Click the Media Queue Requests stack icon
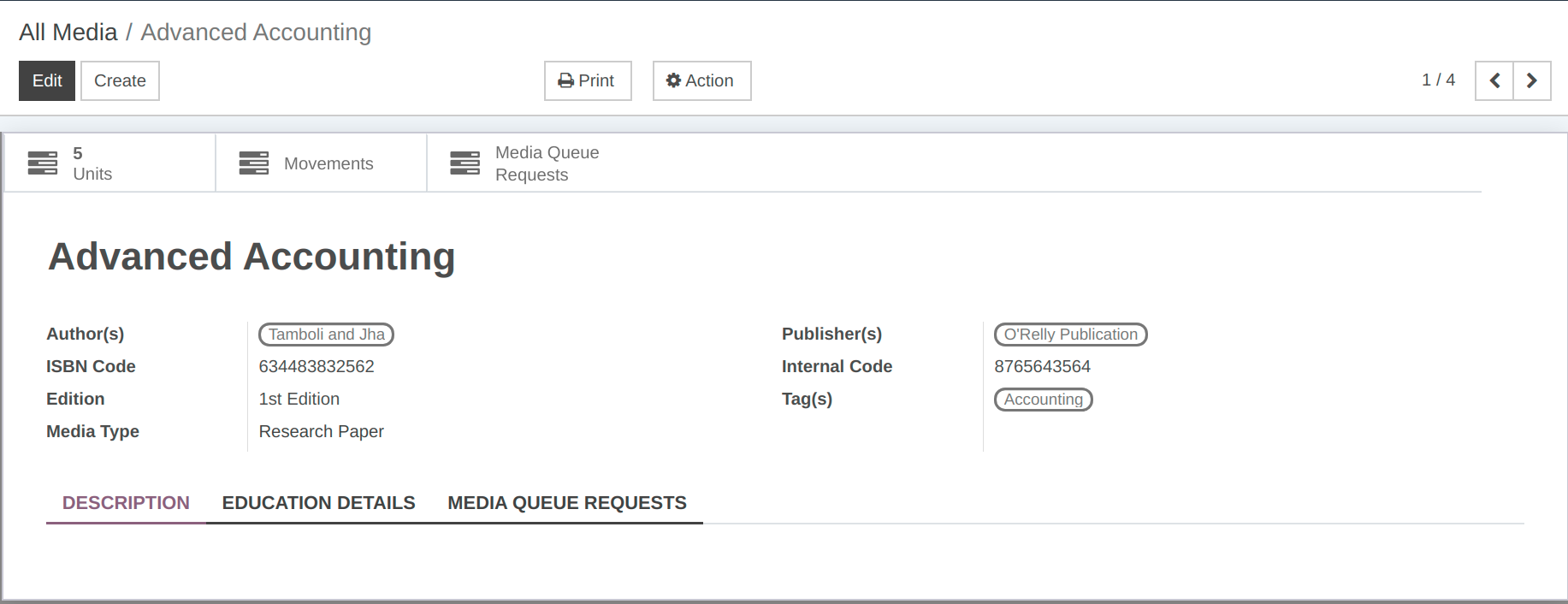This screenshot has width=1568, height=604. pos(465,163)
